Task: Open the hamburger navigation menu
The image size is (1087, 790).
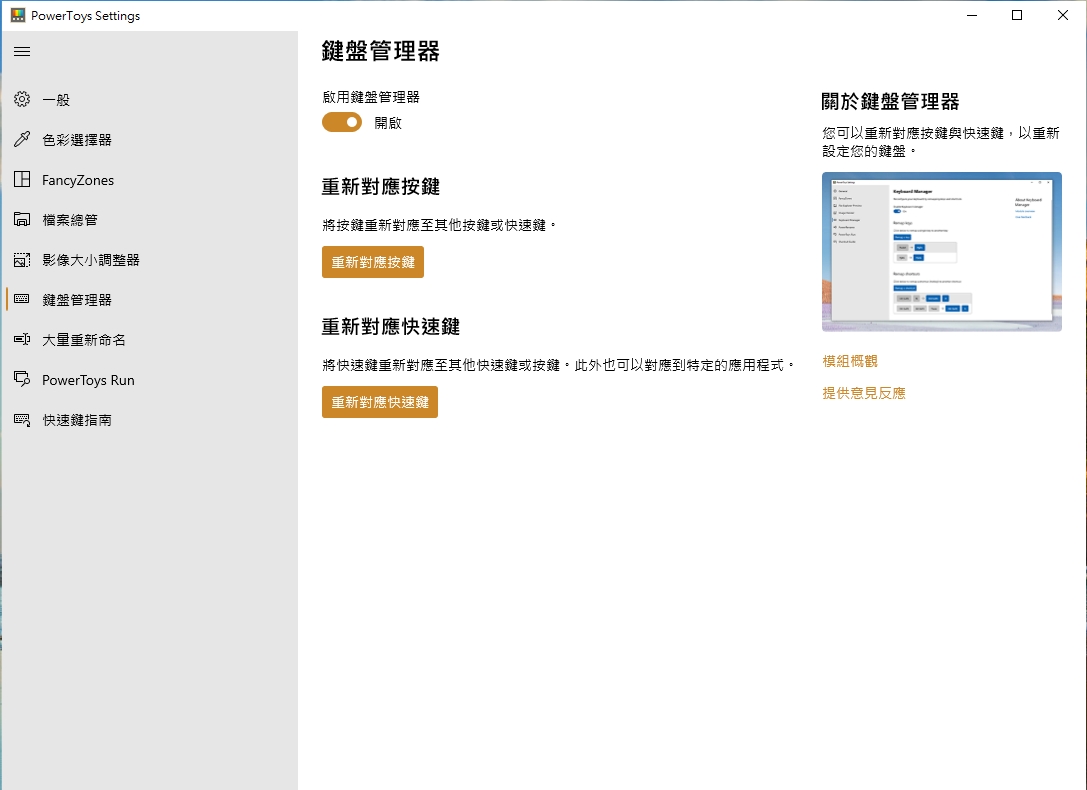Action: (22, 51)
